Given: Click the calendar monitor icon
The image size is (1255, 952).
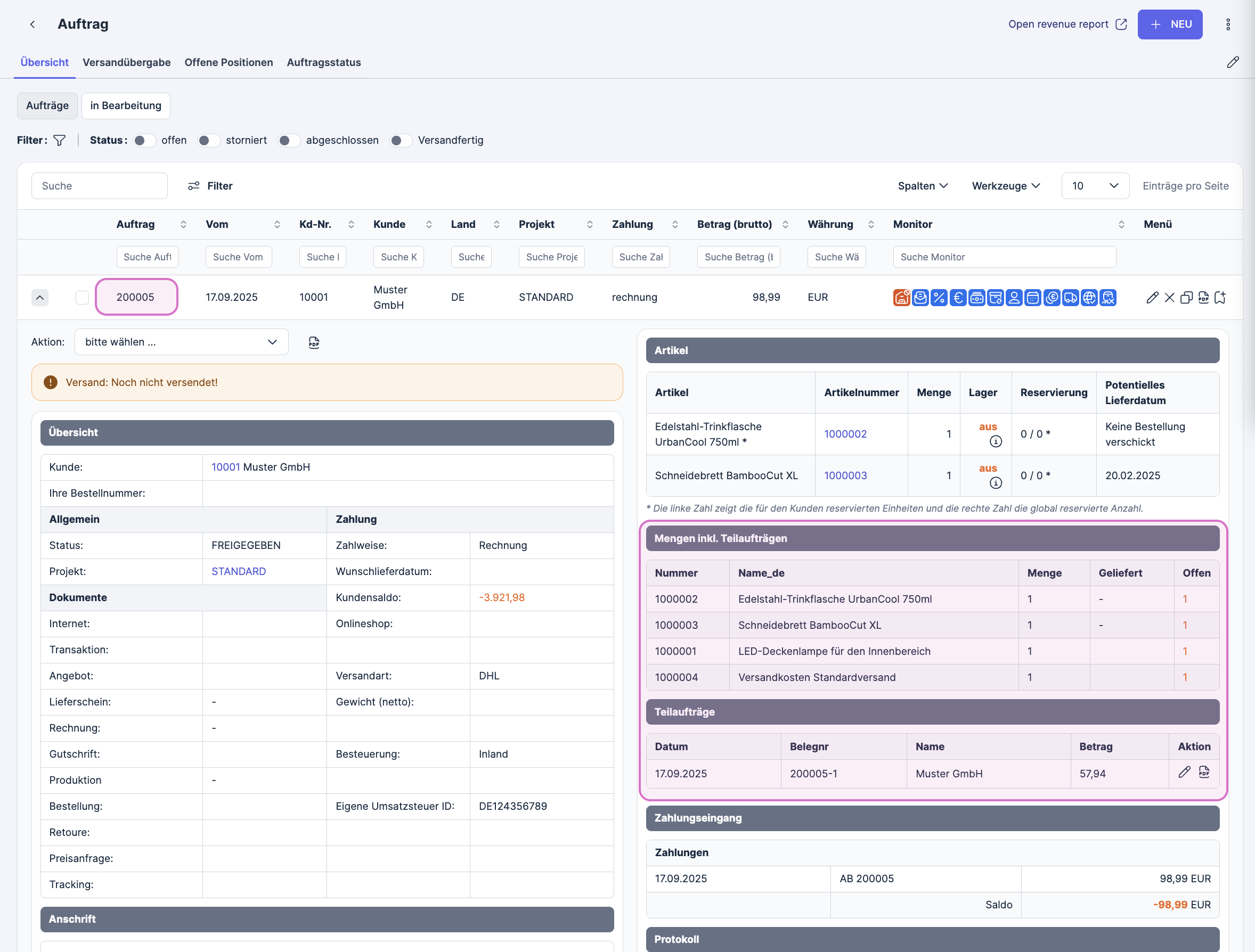Looking at the screenshot, I should click(1032, 297).
